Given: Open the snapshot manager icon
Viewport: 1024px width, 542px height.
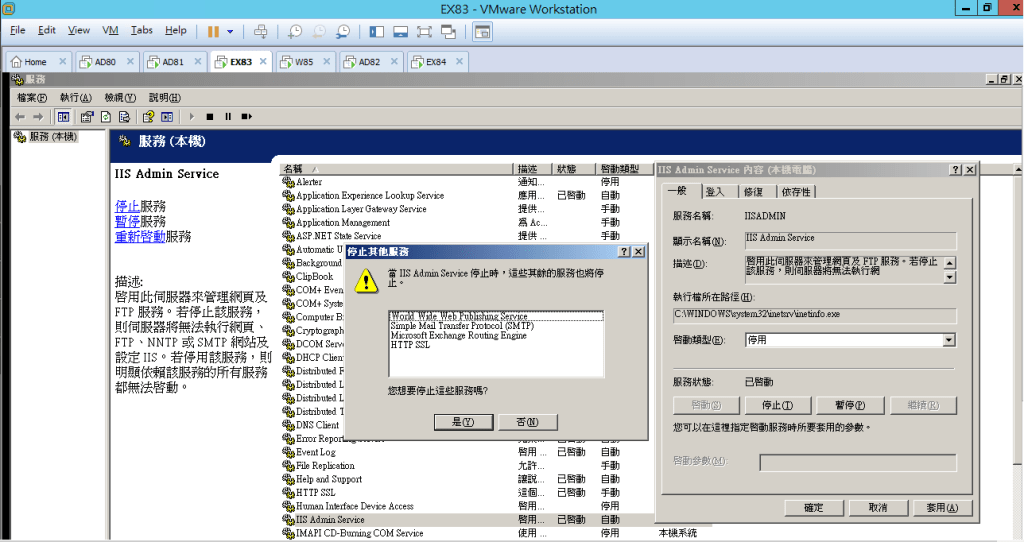Looking at the screenshot, I should pos(343,31).
